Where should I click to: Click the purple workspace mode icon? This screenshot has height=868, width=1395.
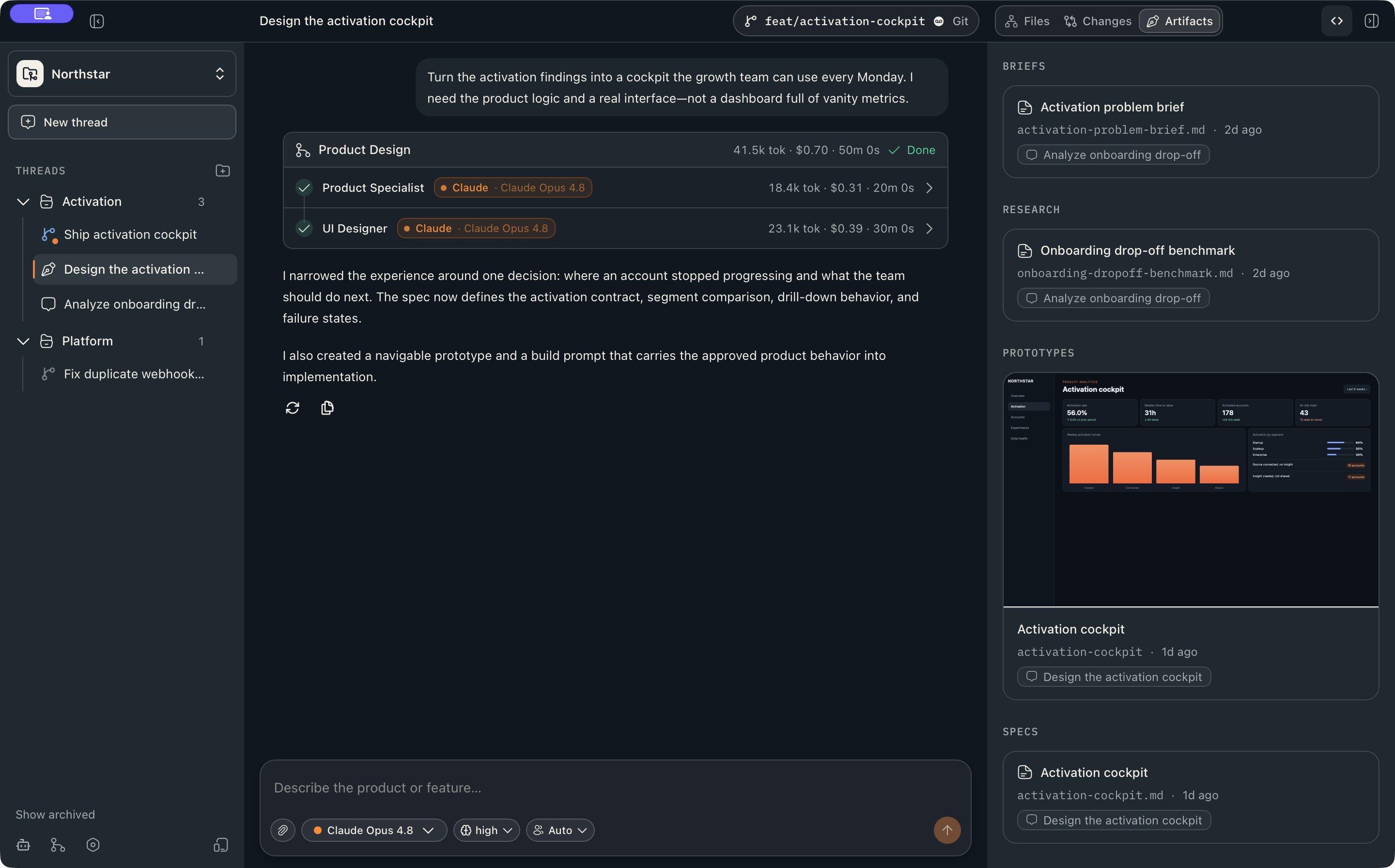42,13
